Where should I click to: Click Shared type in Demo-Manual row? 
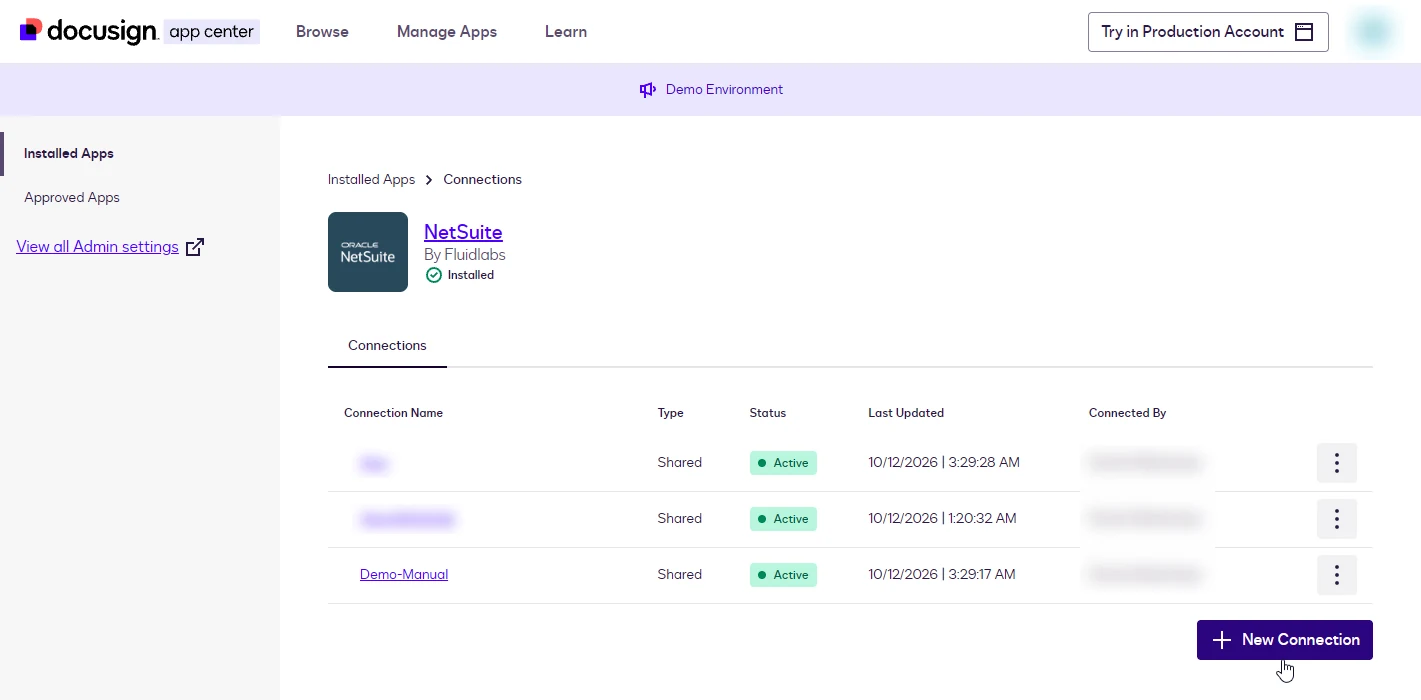(x=680, y=575)
